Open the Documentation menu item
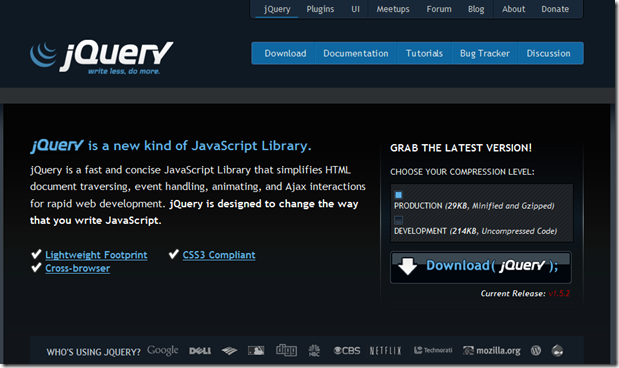 click(x=356, y=53)
